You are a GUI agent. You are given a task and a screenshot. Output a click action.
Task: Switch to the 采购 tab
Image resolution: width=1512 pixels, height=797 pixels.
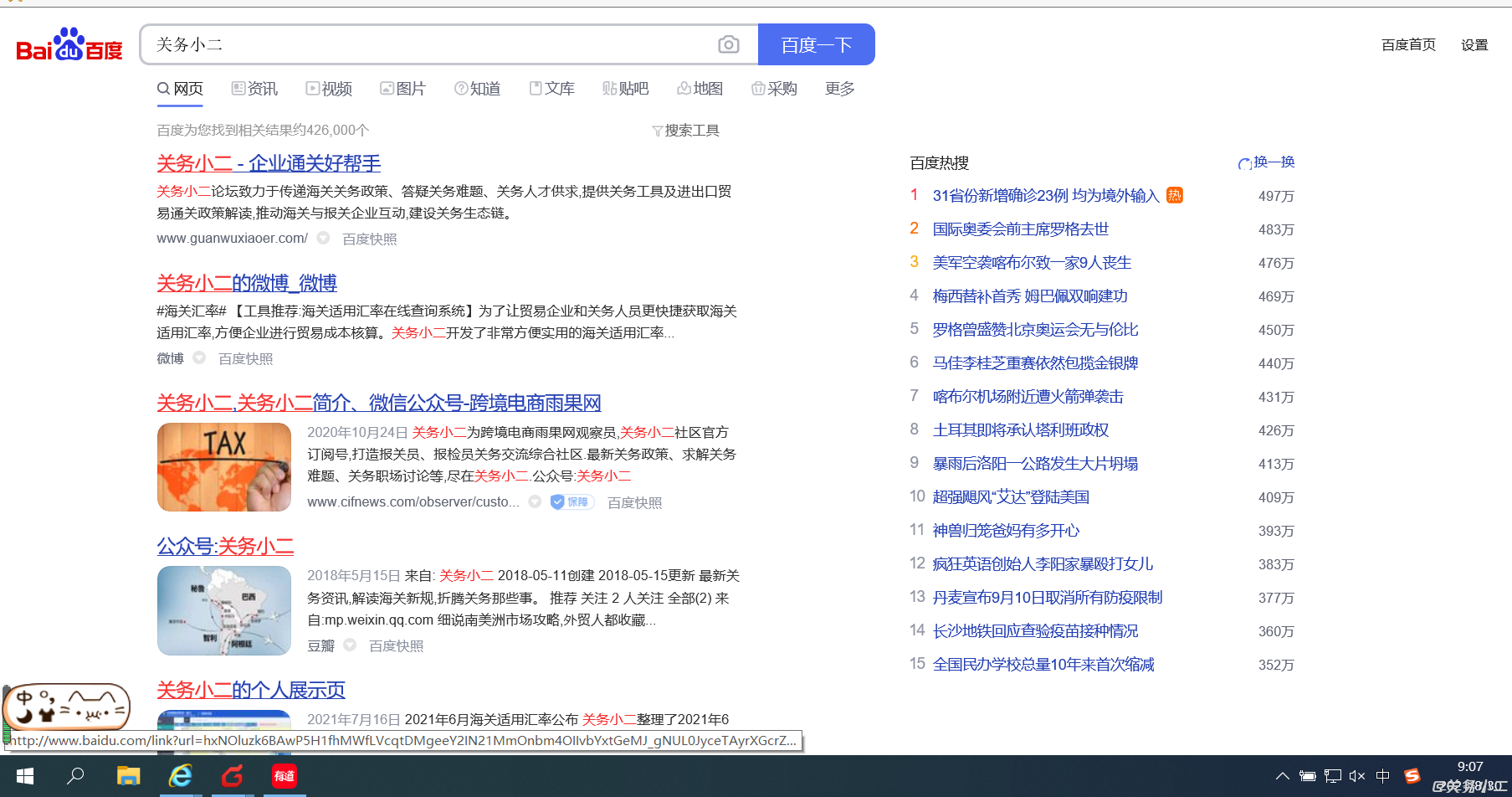click(774, 89)
